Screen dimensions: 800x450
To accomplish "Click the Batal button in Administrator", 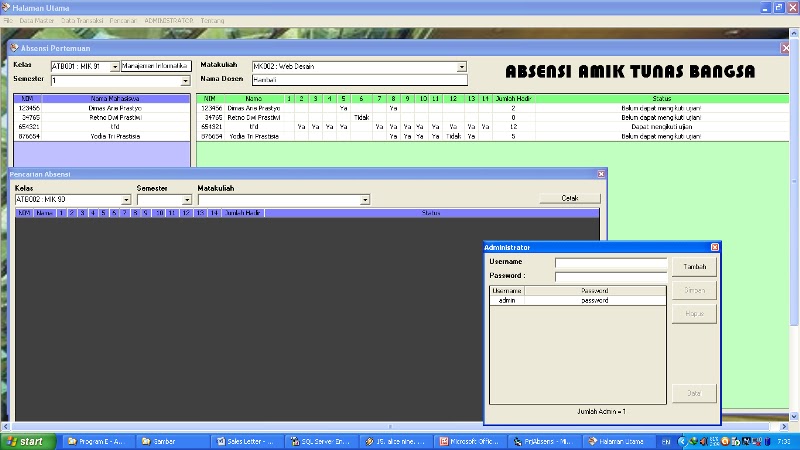I will (694, 393).
